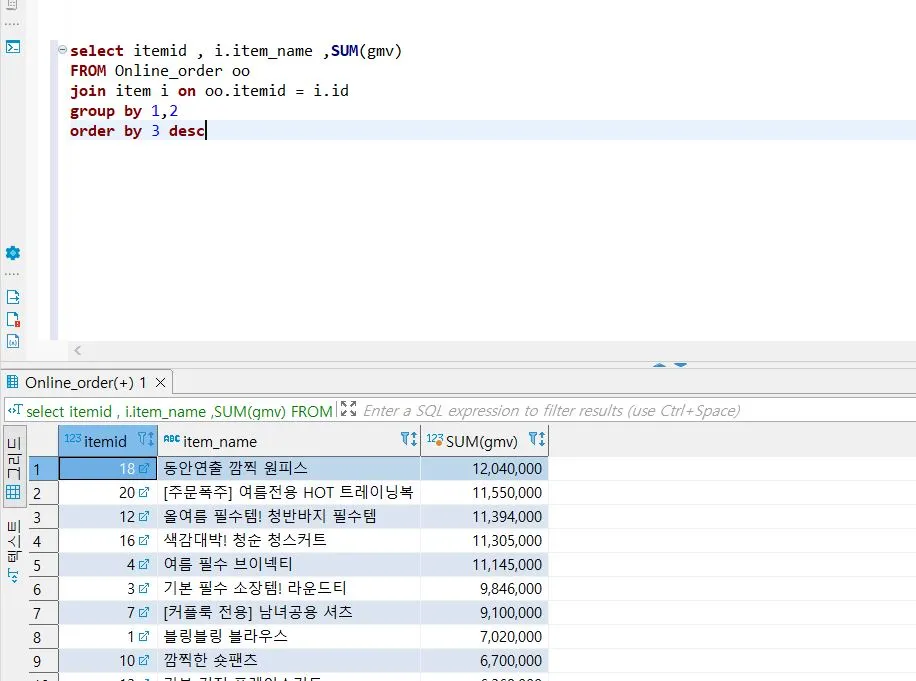Click the variables (x) file icon

tap(13, 341)
